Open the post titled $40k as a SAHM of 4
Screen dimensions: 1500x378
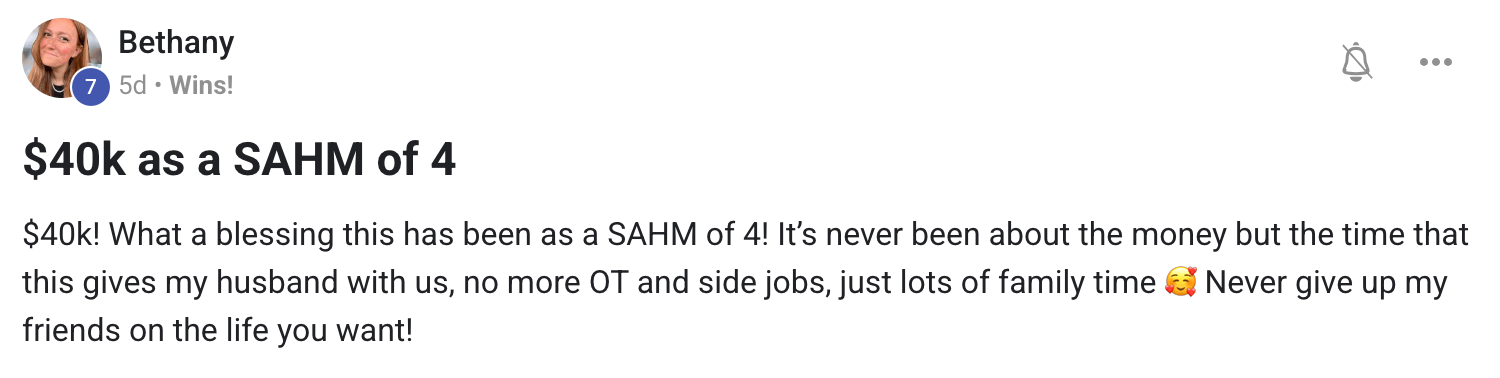239,161
